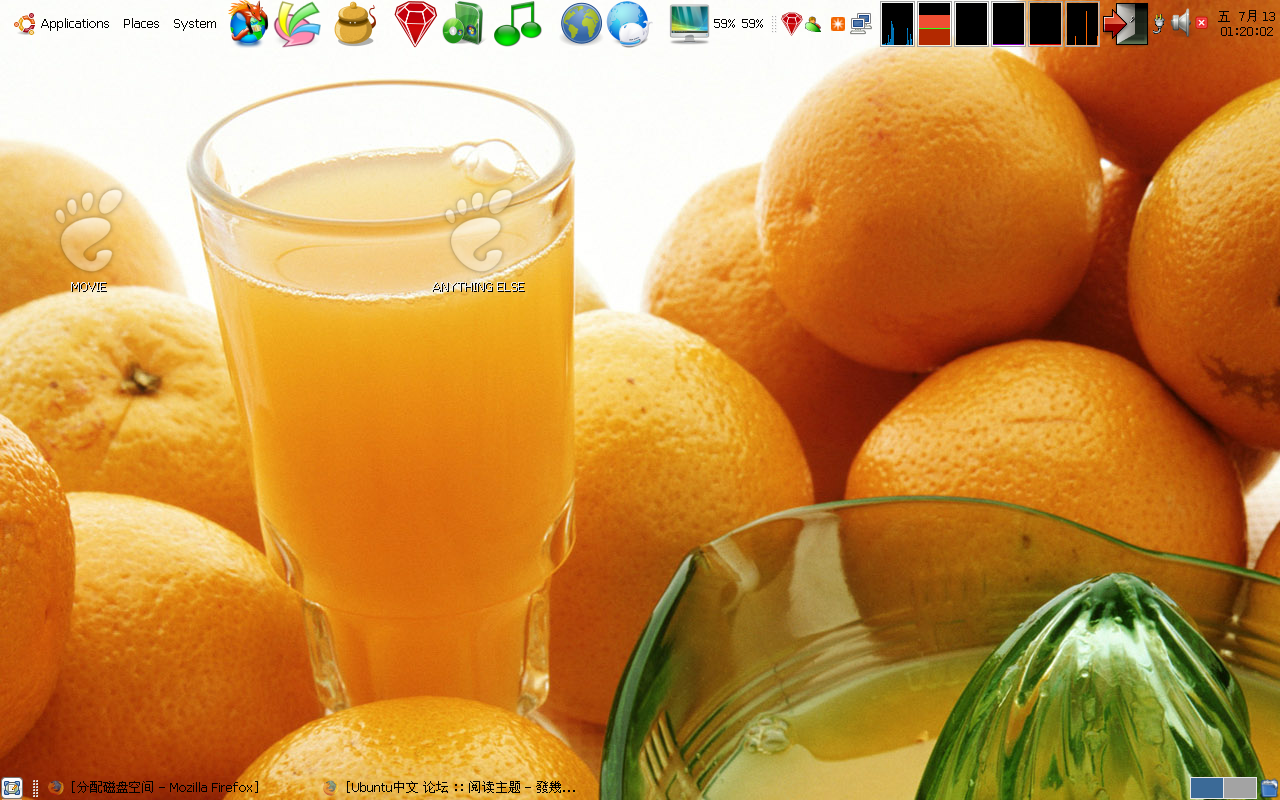Image resolution: width=1280 pixels, height=800 pixels.
Task: Open the trash icon in bottom panel
Action: [x=1270, y=788]
